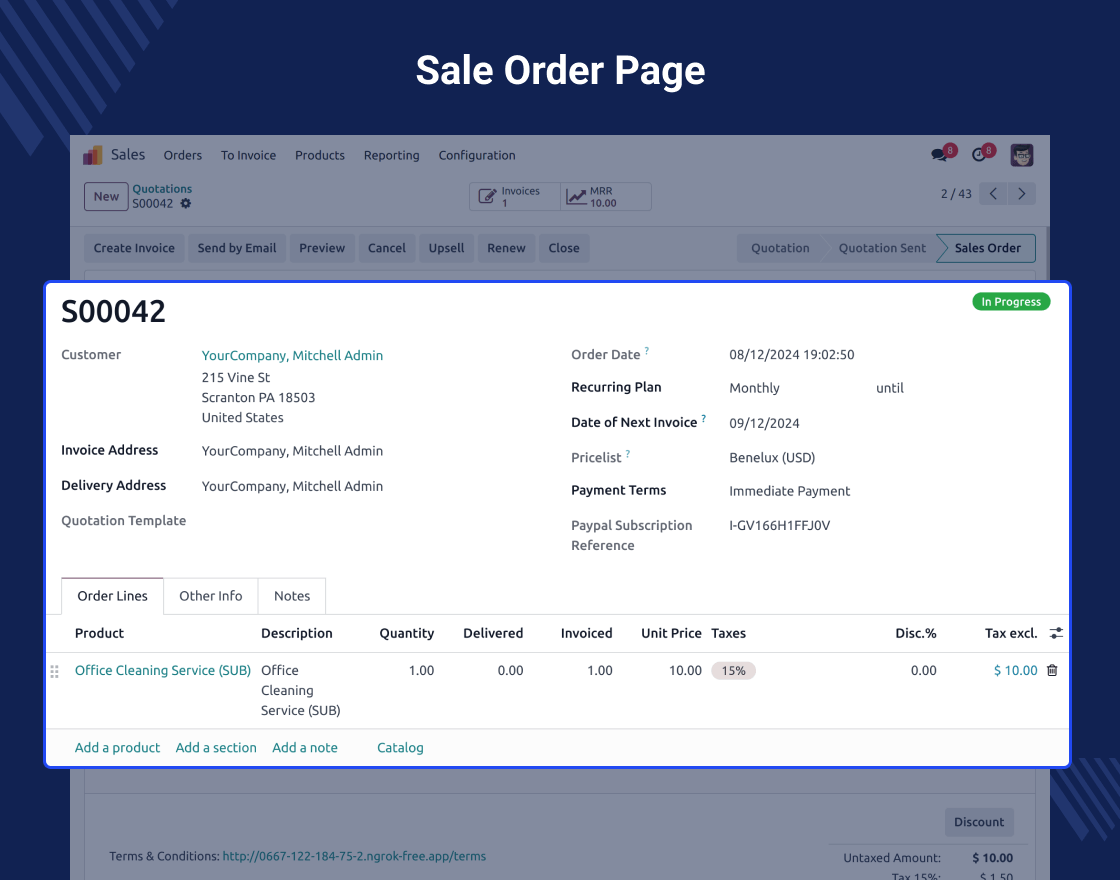Click the In Progress status badge
The image size is (1120, 880).
pos(1011,301)
